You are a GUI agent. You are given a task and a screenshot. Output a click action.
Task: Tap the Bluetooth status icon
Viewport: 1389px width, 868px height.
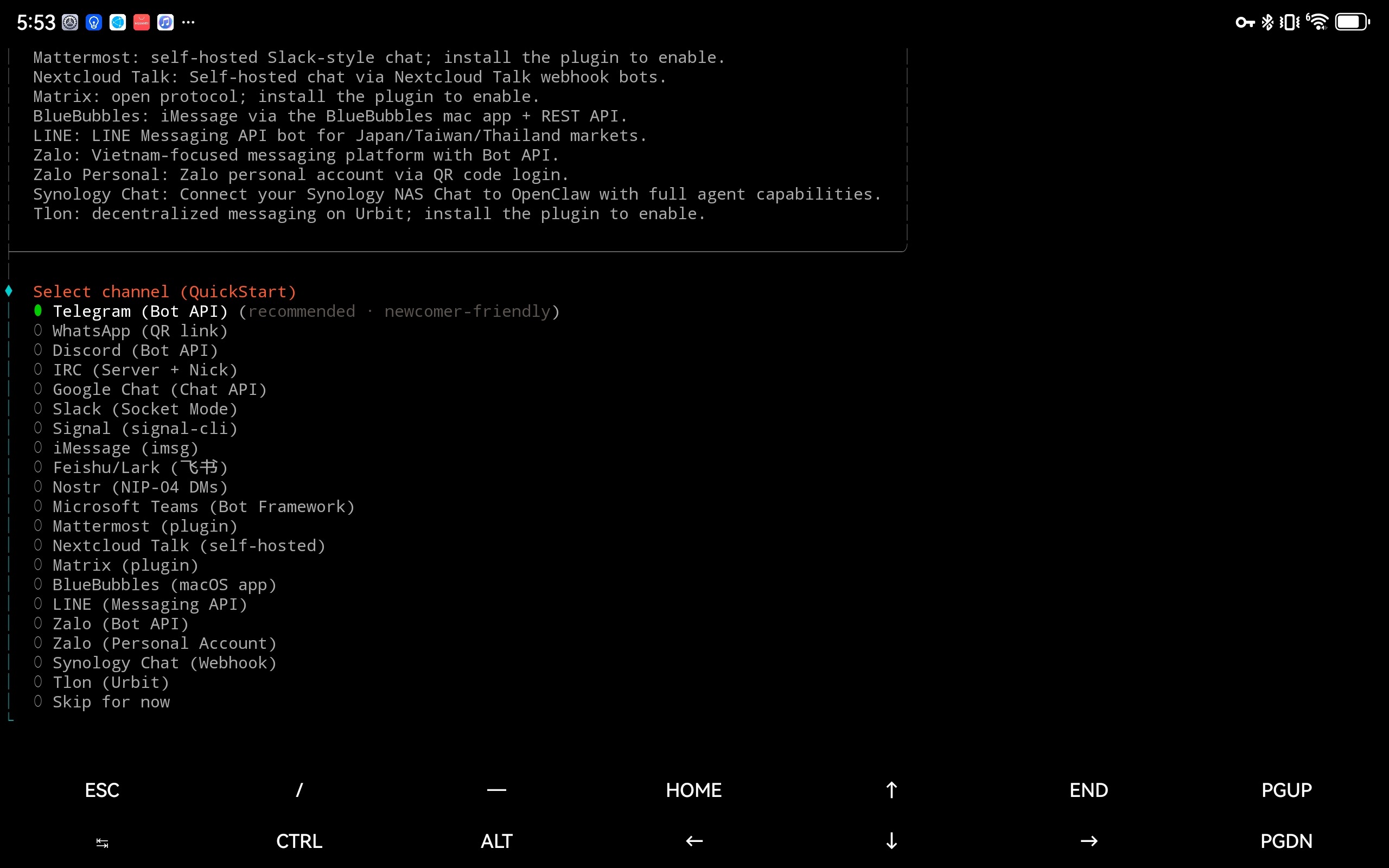(1267, 22)
